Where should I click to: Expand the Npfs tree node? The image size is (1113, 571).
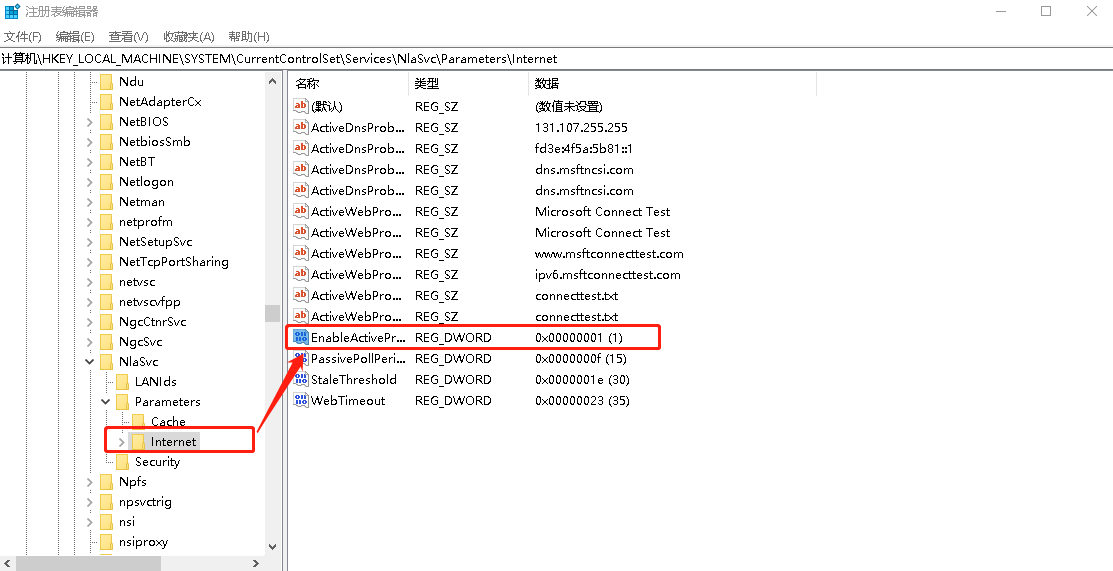[89, 482]
